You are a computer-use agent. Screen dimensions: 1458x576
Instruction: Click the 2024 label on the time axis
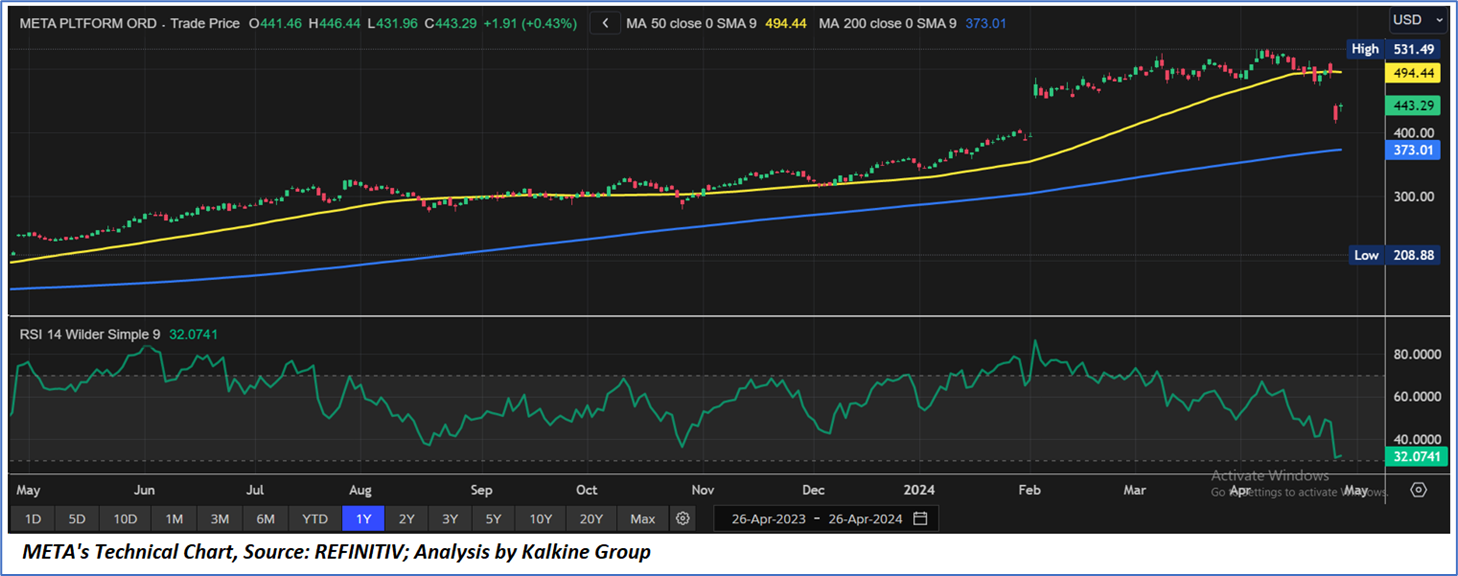pos(918,490)
